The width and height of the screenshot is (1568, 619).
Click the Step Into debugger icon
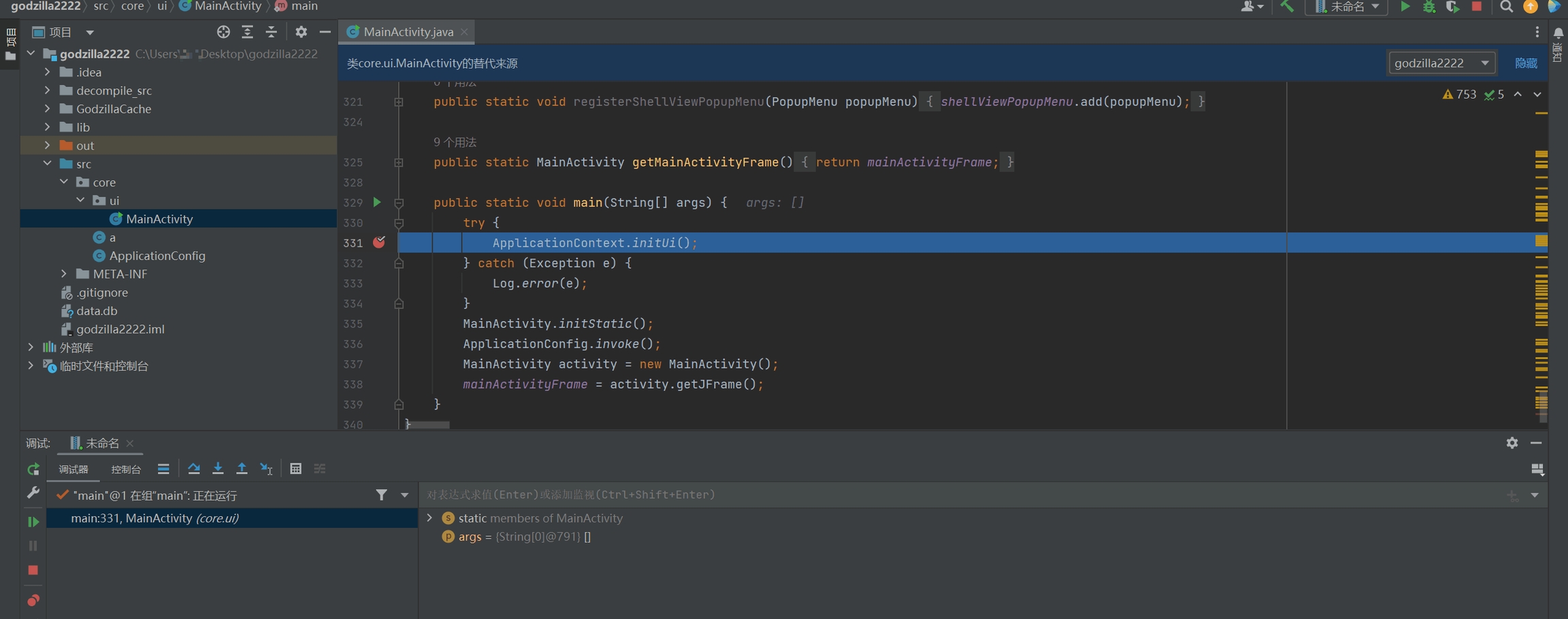pos(218,469)
